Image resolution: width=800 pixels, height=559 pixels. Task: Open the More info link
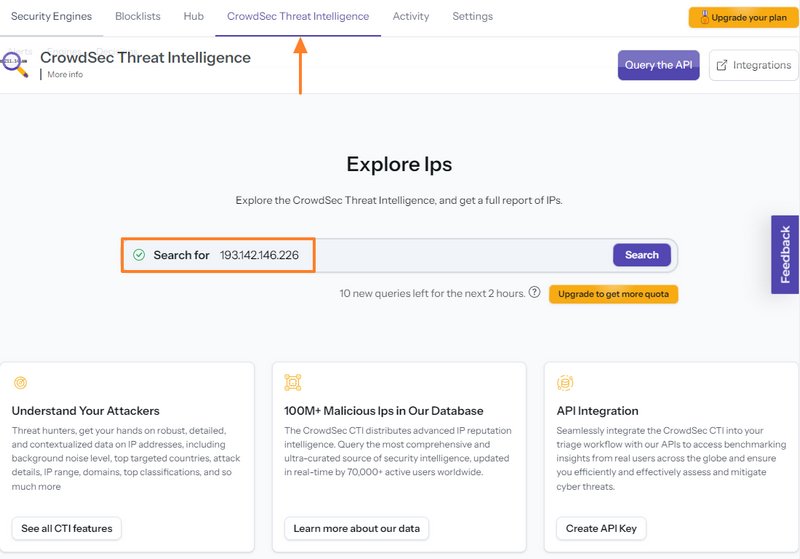[65, 75]
